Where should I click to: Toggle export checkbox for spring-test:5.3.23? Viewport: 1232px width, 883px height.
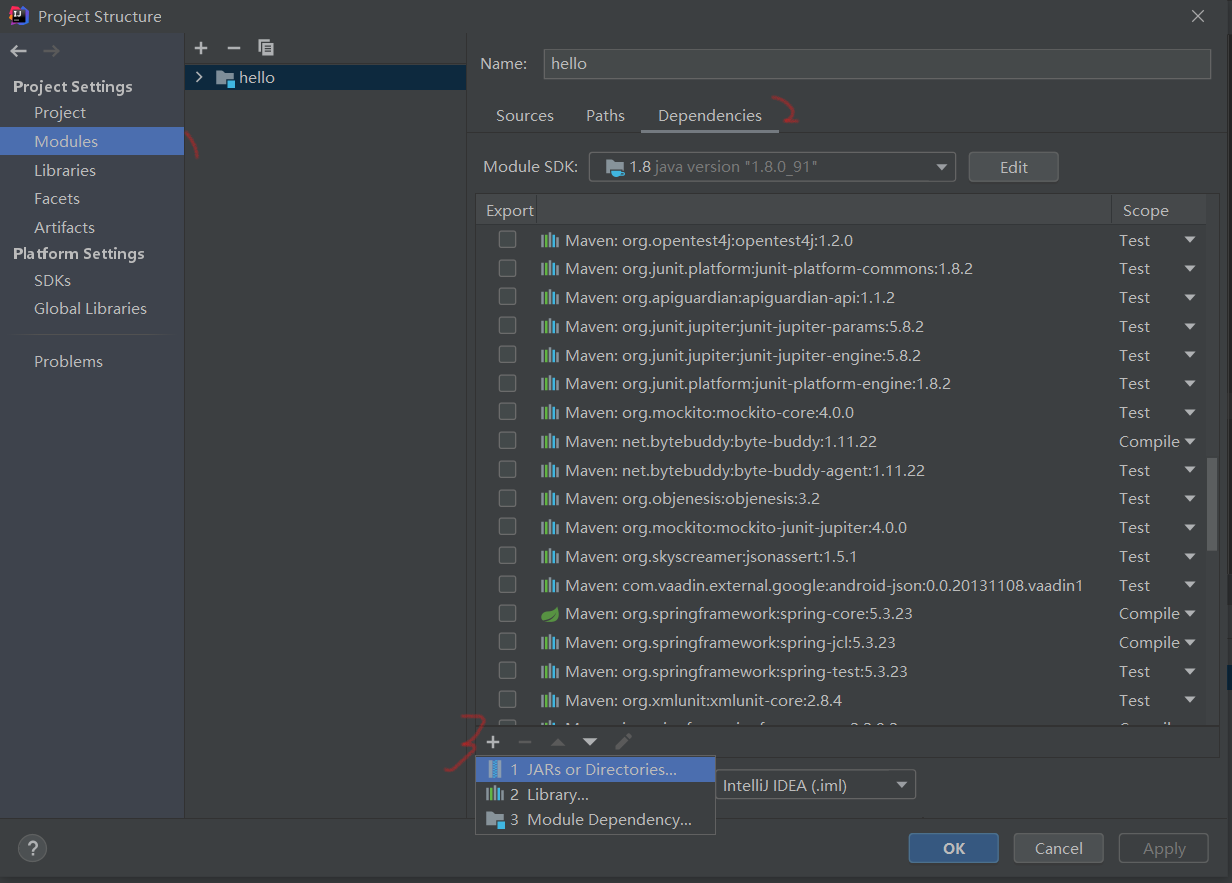coord(508,671)
